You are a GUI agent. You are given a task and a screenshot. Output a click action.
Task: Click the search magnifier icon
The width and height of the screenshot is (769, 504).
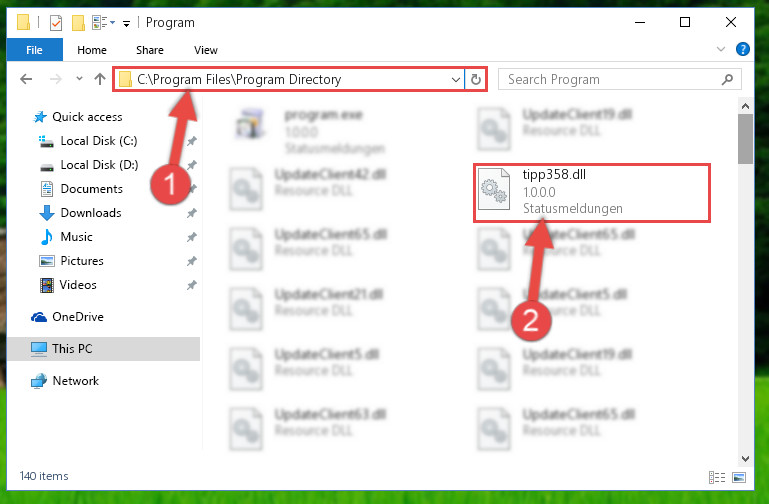point(727,79)
